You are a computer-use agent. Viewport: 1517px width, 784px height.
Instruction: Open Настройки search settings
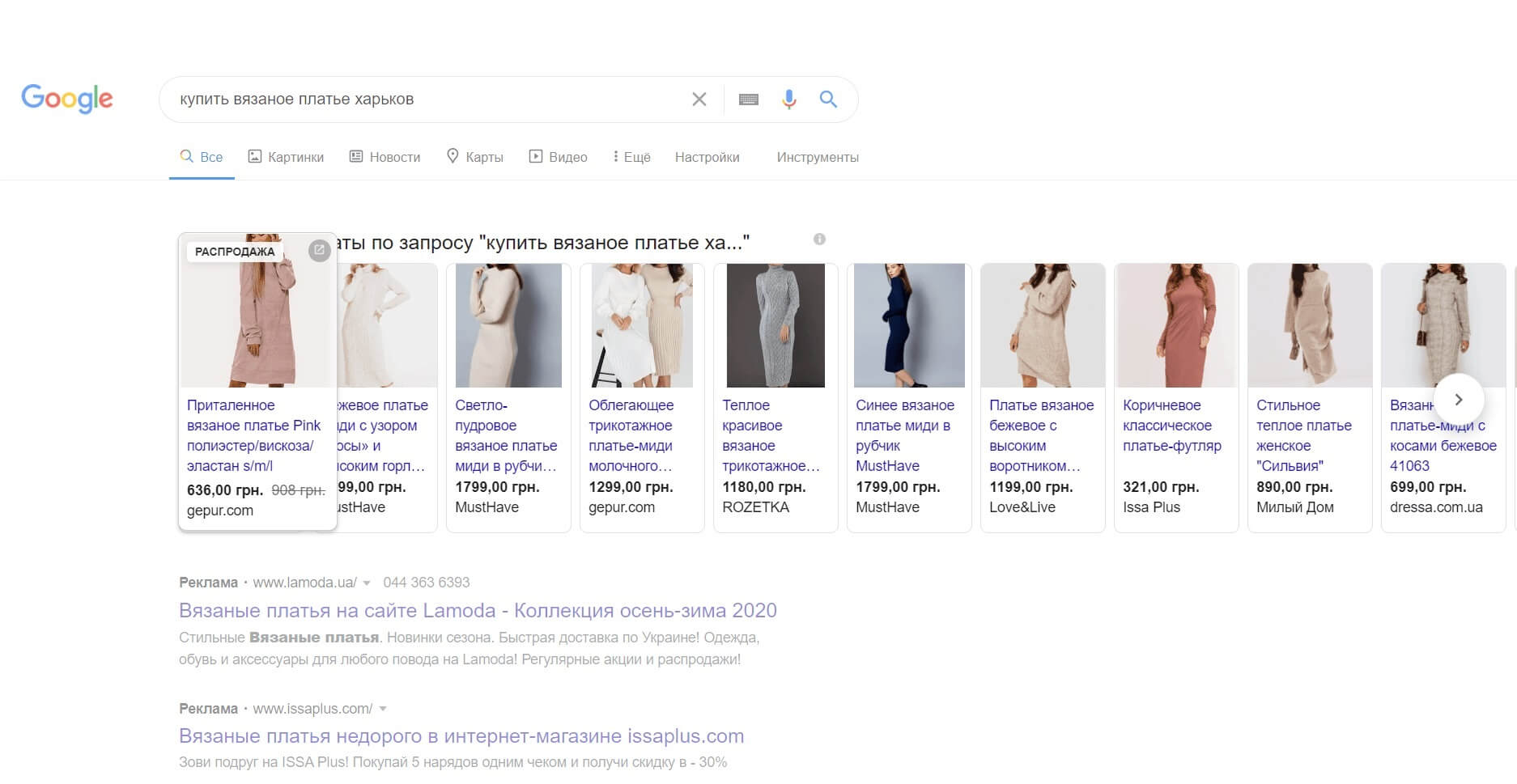tap(707, 157)
